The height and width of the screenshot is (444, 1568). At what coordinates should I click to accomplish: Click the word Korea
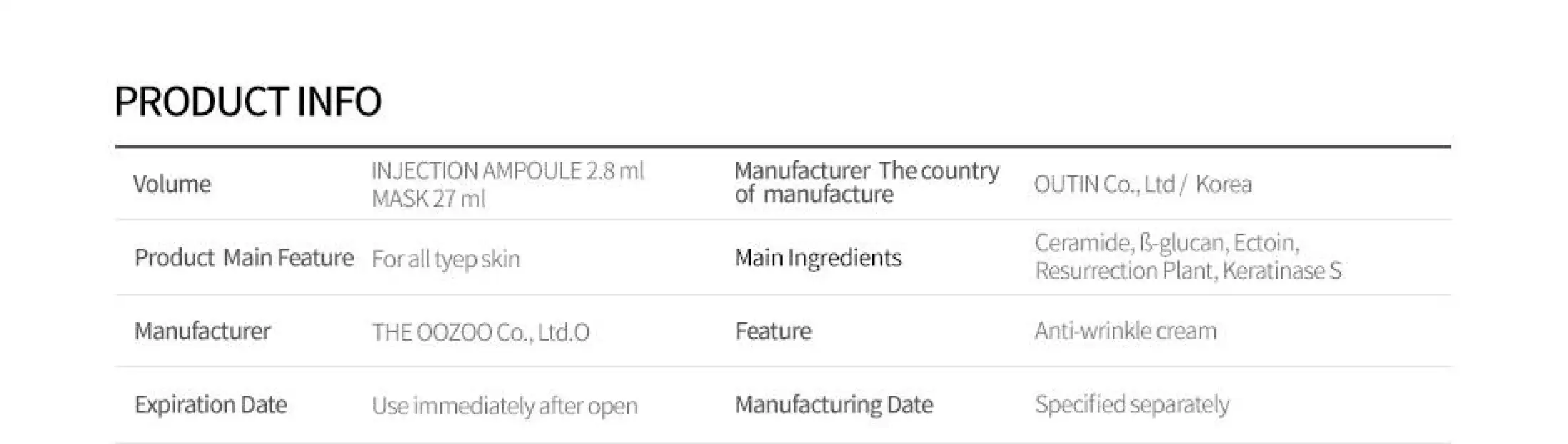(x=1223, y=185)
